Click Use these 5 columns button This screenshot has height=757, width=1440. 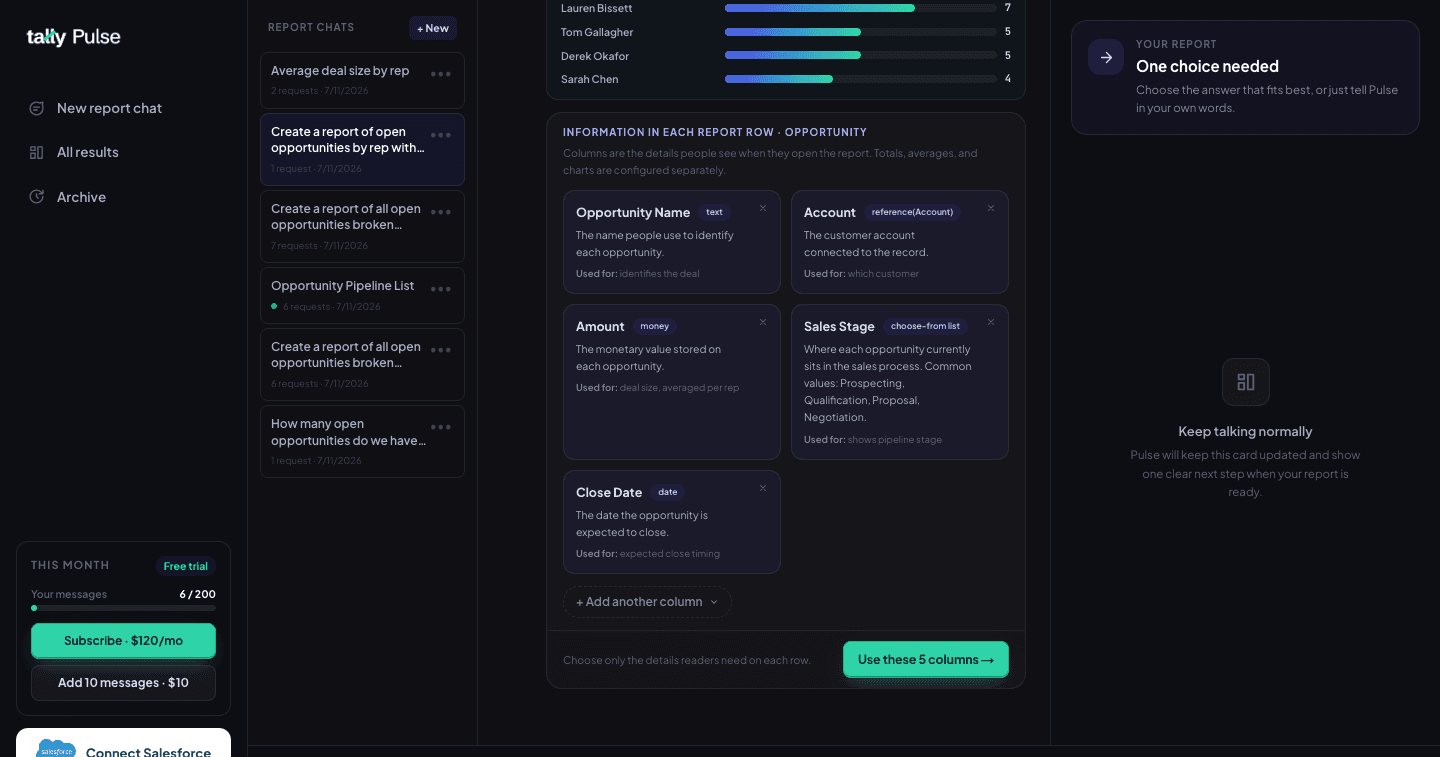926,660
